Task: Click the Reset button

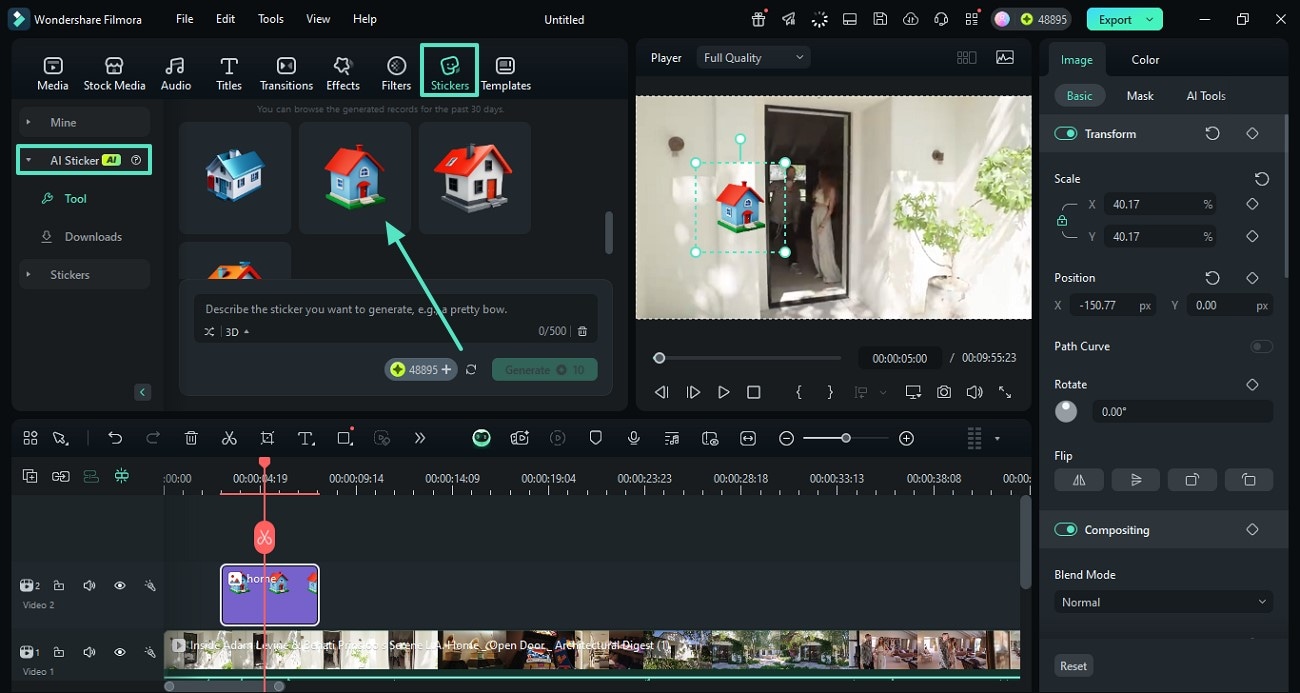Action: [1074, 666]
